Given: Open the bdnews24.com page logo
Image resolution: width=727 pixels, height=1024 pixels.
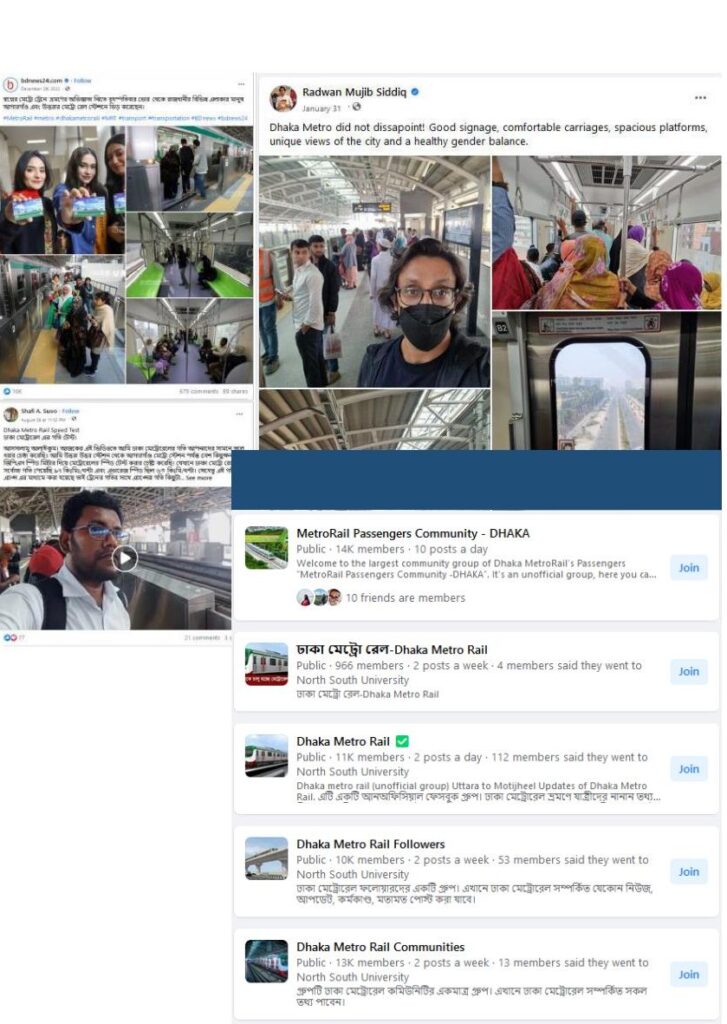Looking at the screenshot, I should coord(10,85).
